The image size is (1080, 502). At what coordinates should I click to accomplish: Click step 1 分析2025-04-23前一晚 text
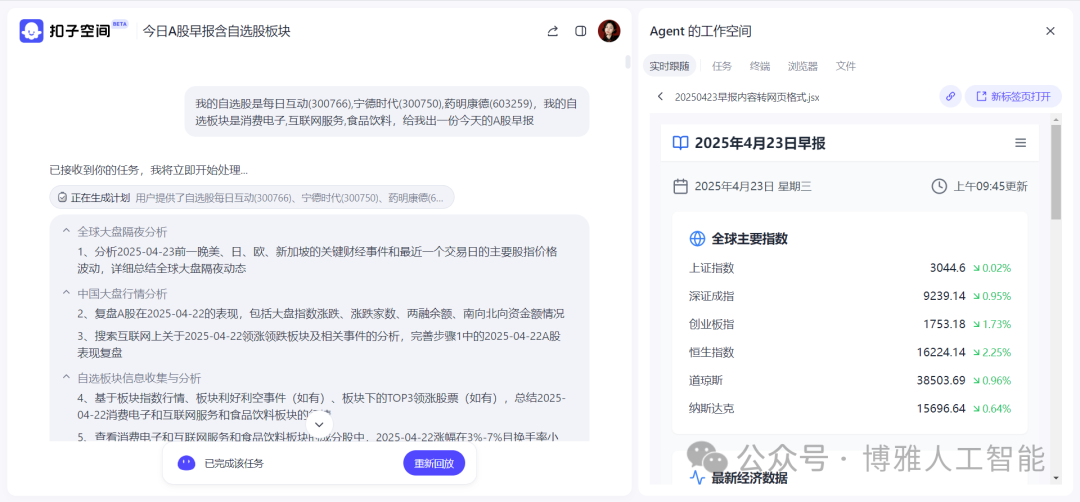coord(318,260)
